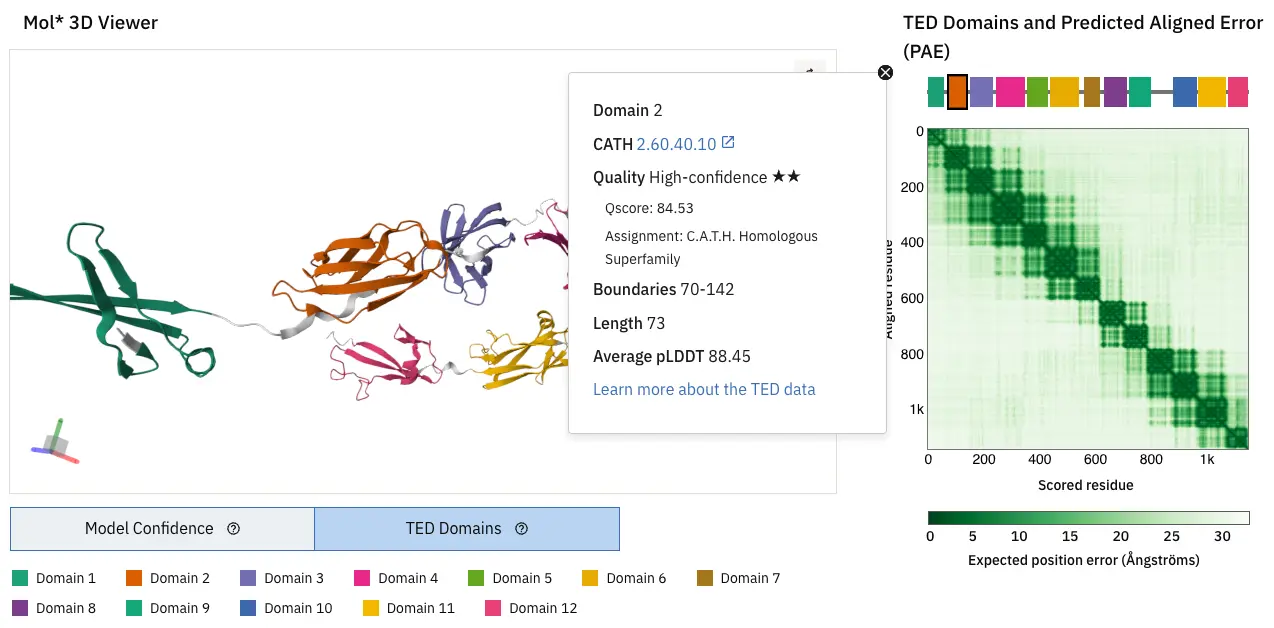Switch to the Model Confidence tab
This screenshot has height=628, width=1274.
(x=162, y=529)
